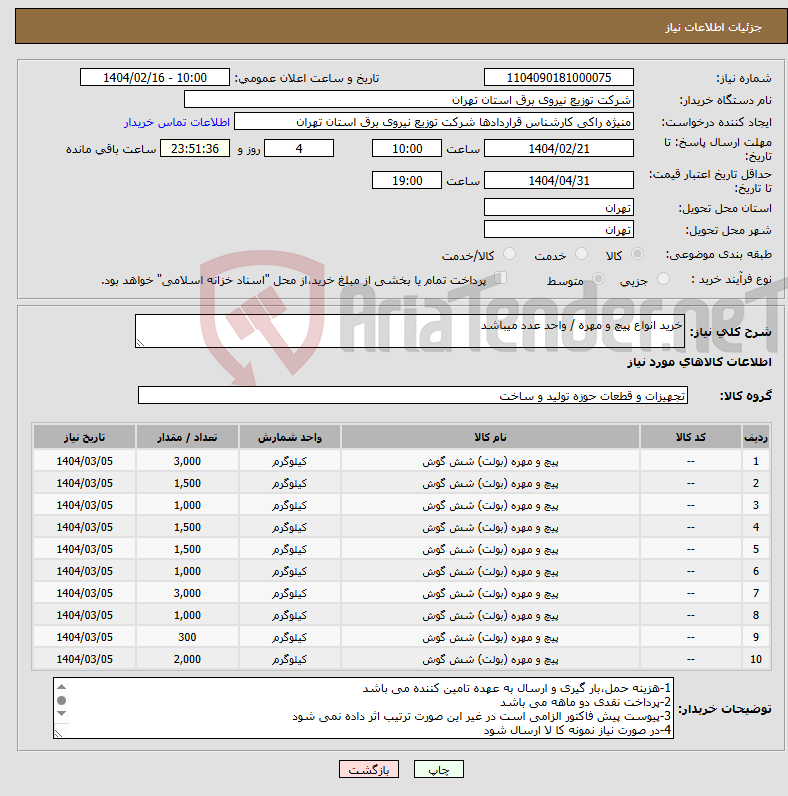
Task: Click the تاریخ نیاز column header
Action: click(x=84, y=437)
